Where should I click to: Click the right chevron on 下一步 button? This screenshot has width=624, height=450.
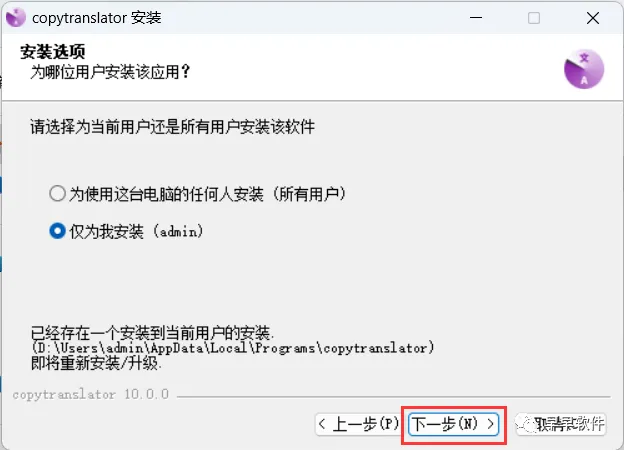tap(490, 424)
